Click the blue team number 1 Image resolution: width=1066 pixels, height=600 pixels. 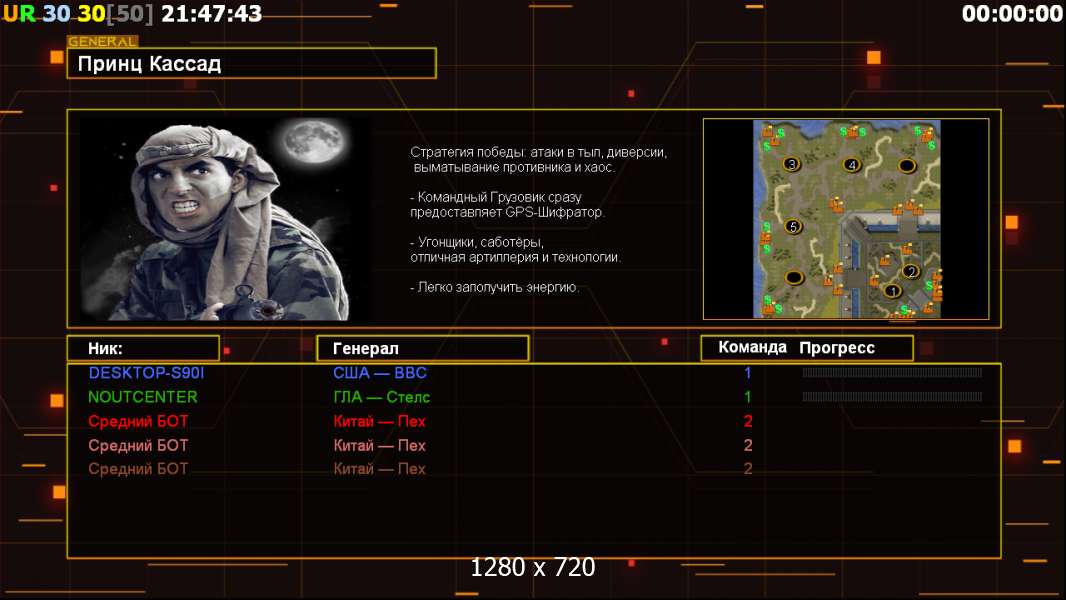coord(748,372)
